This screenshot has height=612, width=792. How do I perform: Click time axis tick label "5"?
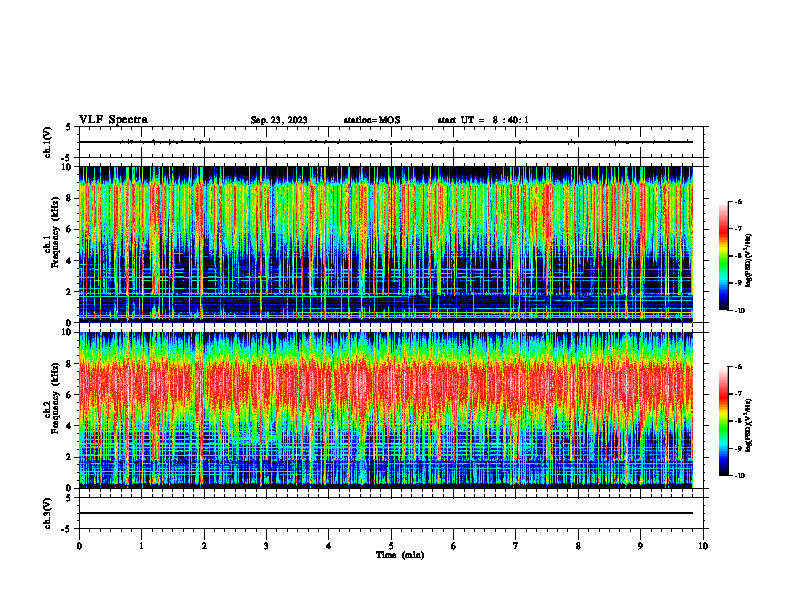pyautogui.click(x=391, y=546)
